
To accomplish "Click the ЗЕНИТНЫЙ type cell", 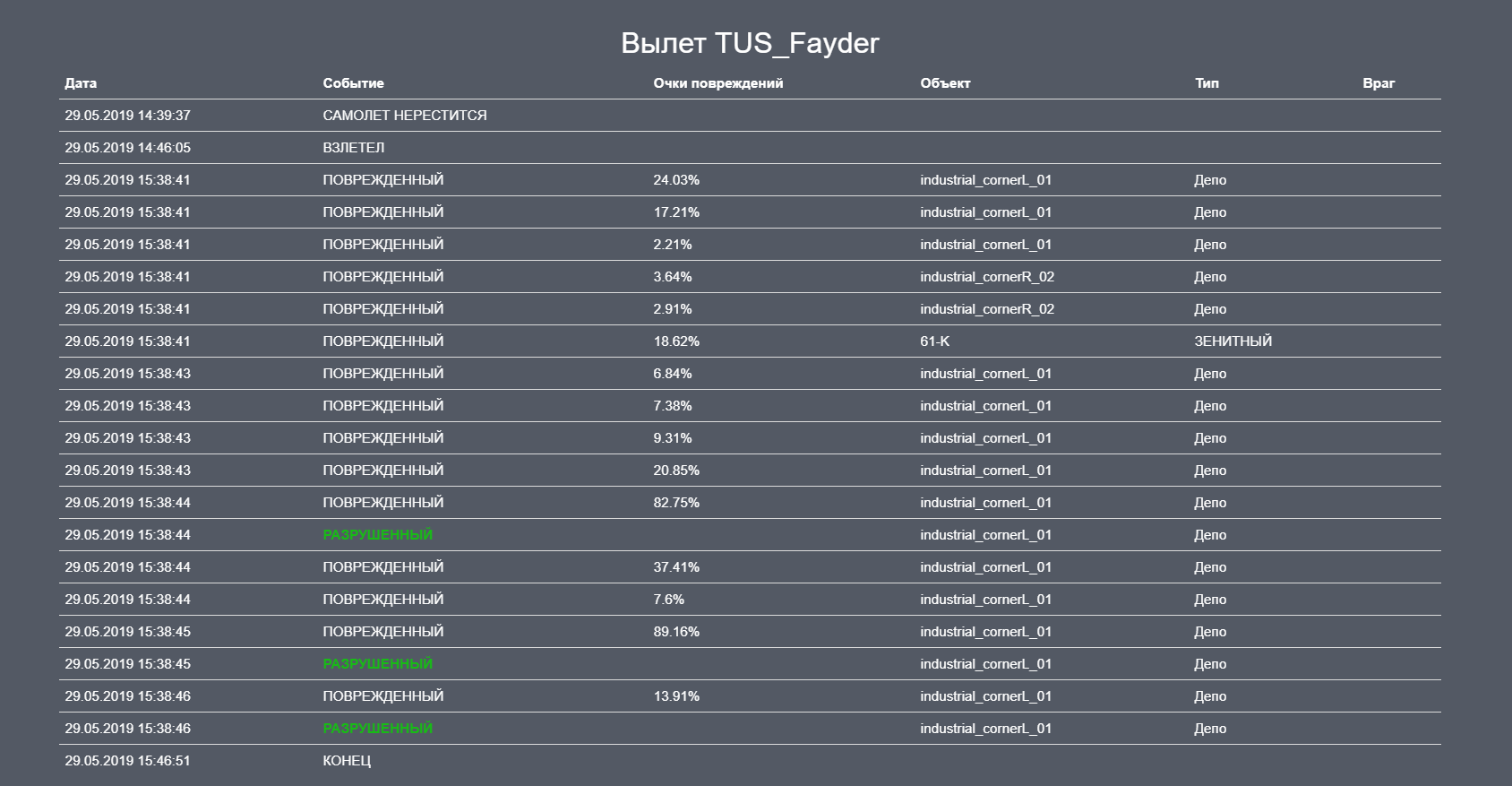I will (1233, 341).
